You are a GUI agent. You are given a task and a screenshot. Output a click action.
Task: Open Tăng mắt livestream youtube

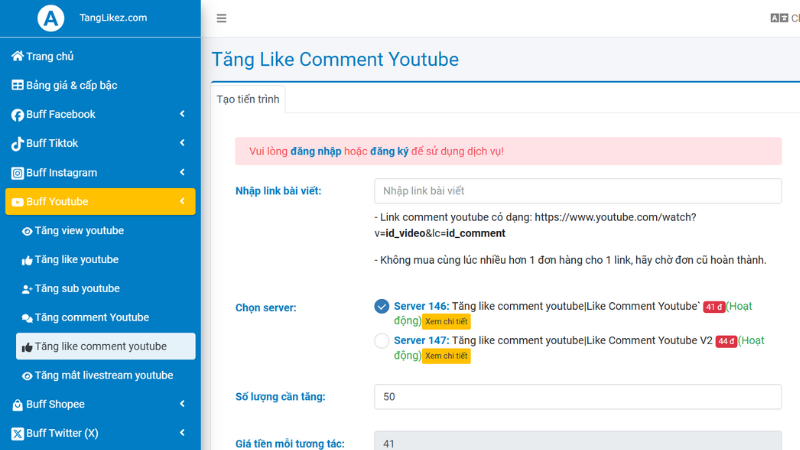coord(105,376)
